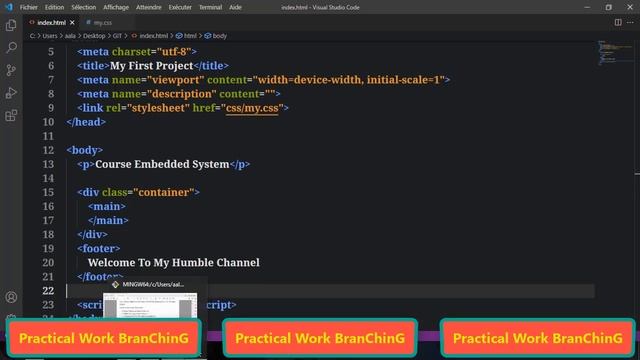The width and height of the screenshot is (640, 360).
Task: Click line number 22 in the gutter
Action: pos(48,291)
